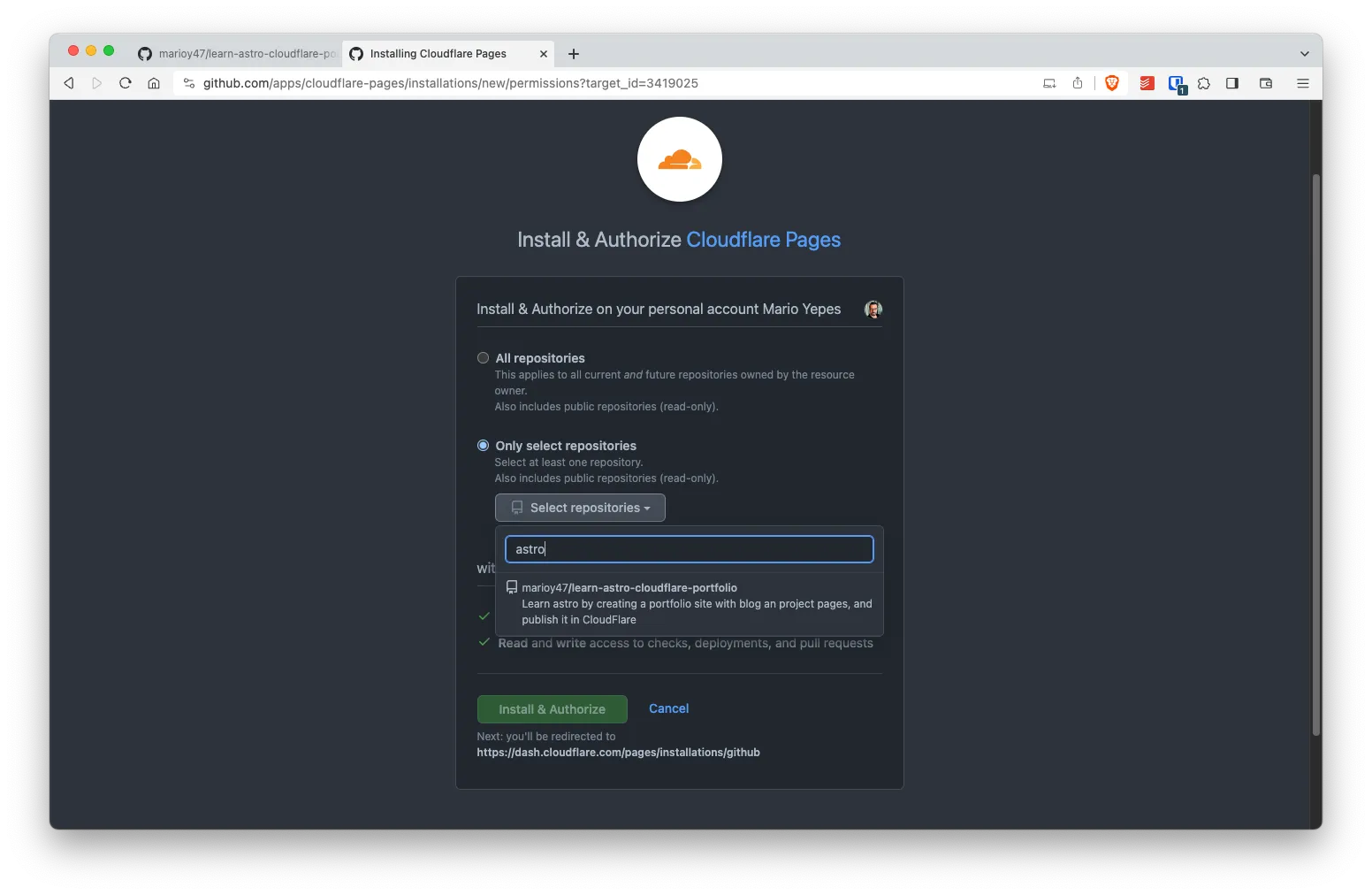Image resolution: width=1372 pixels, height=895 pixels.
Task: Open the Brave Wallet icon
Action: pyautogui.click(x=1266, y=83)
